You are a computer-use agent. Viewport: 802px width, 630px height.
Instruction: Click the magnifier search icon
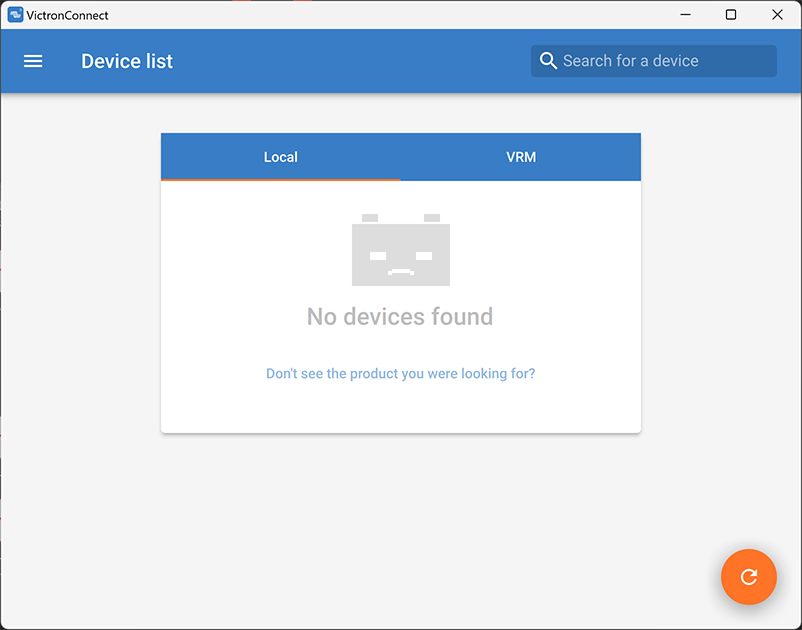[548, 61]
